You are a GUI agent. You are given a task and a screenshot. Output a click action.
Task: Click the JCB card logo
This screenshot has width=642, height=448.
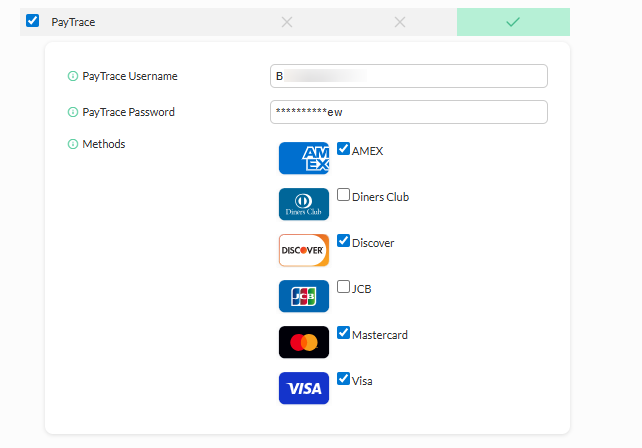pyautogui.click(x=304, y=296)
